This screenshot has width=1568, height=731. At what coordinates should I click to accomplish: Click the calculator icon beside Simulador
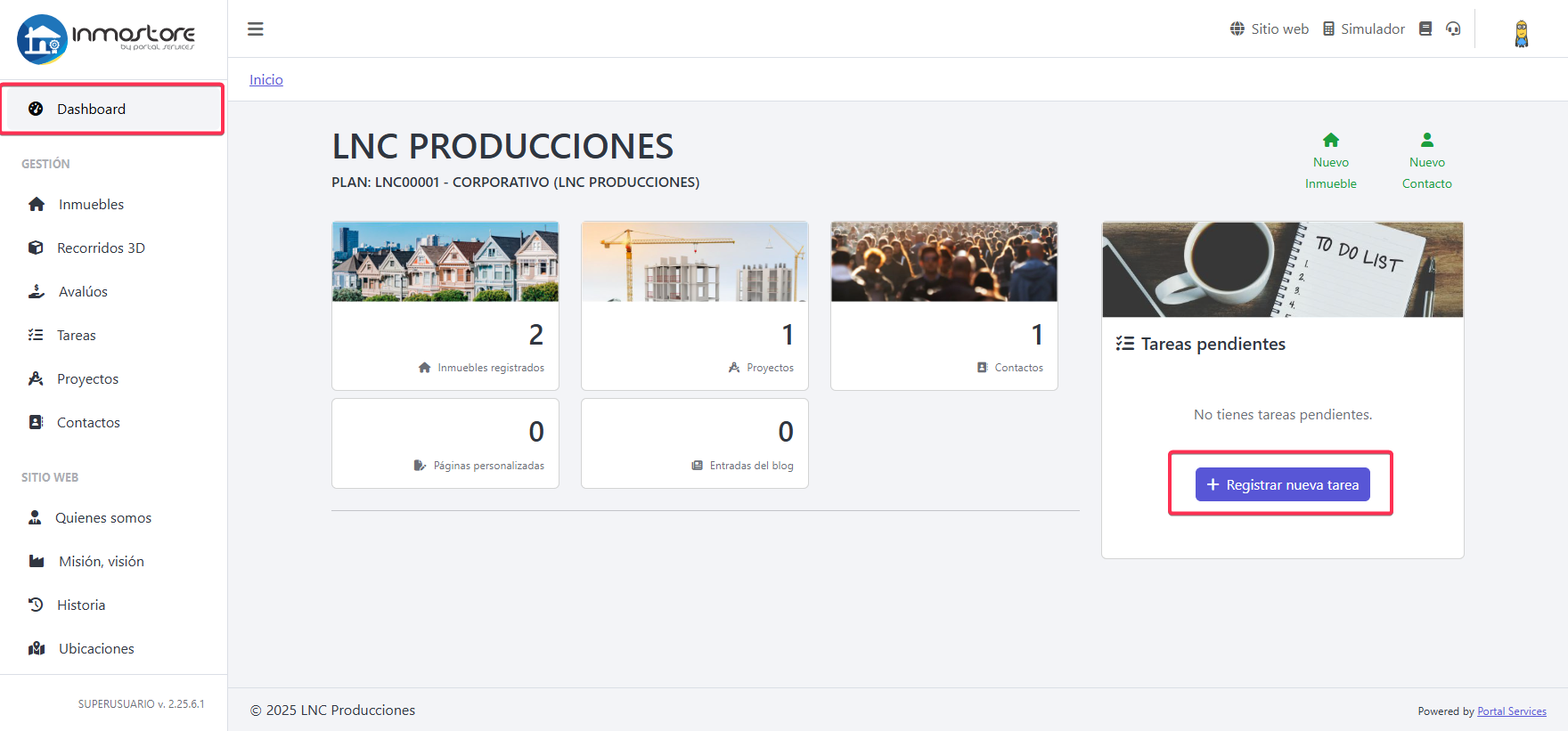(1328, 28)
